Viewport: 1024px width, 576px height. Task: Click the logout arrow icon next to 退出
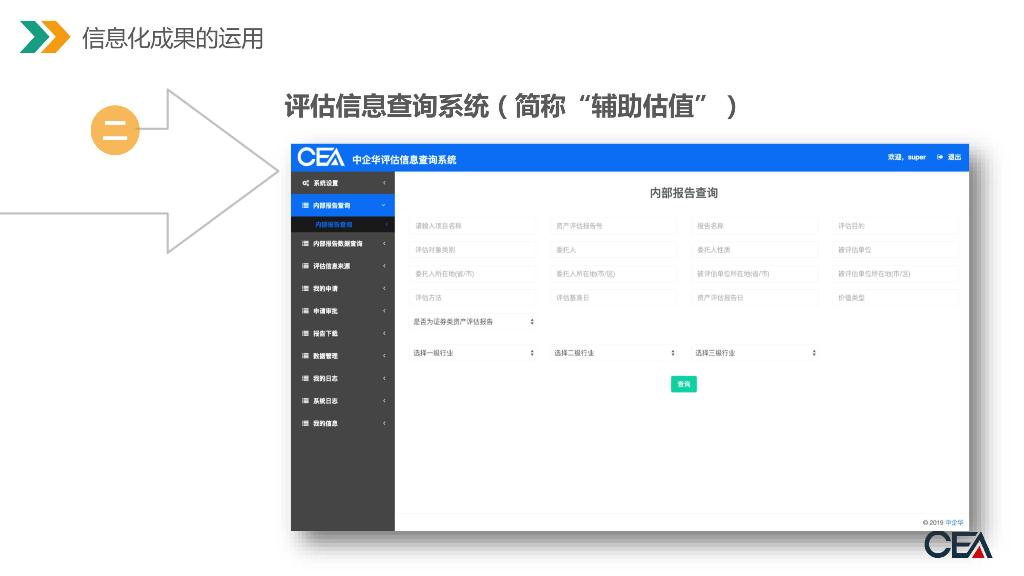(x=940, y=157)
